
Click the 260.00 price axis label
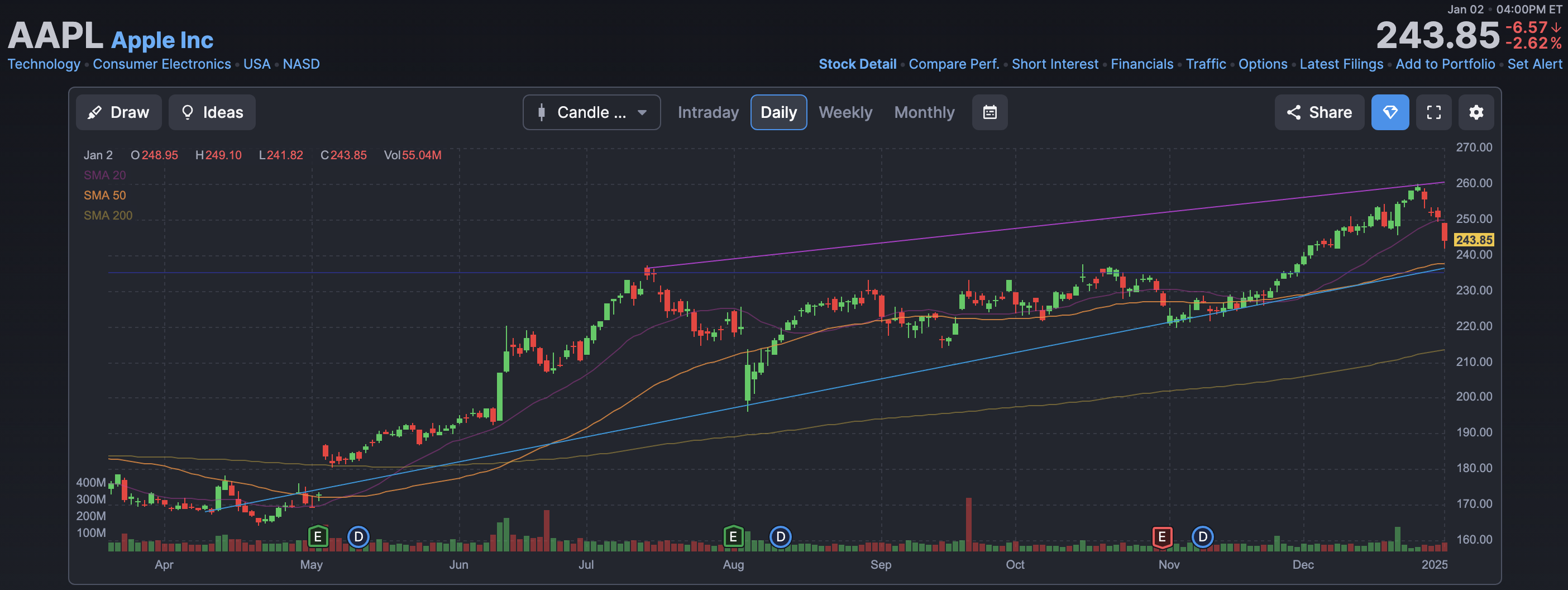[1474, 183]
